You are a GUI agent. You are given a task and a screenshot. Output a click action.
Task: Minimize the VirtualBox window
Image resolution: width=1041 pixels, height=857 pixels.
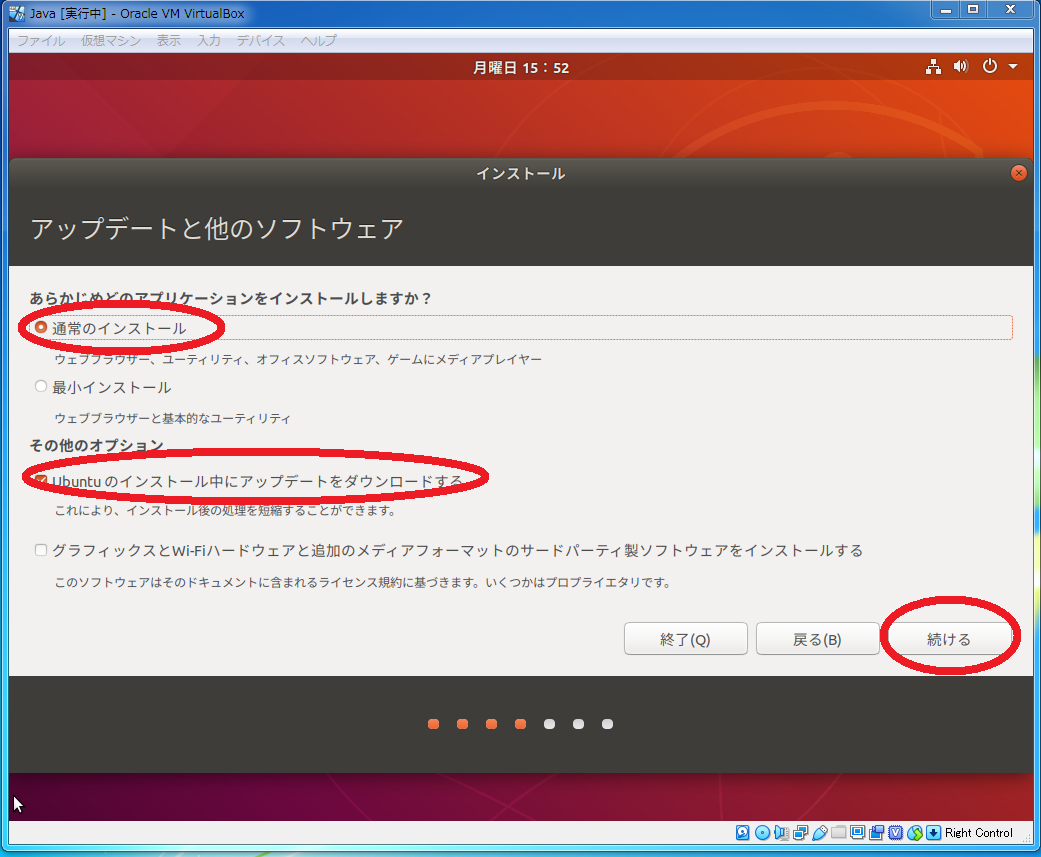tap(946, 10)
